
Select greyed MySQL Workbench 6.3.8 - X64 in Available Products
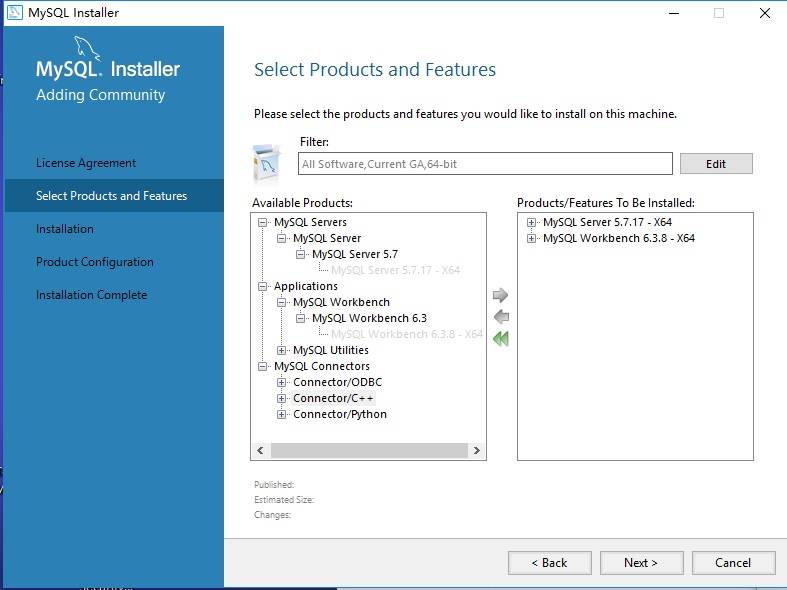[x=407, y=334]
